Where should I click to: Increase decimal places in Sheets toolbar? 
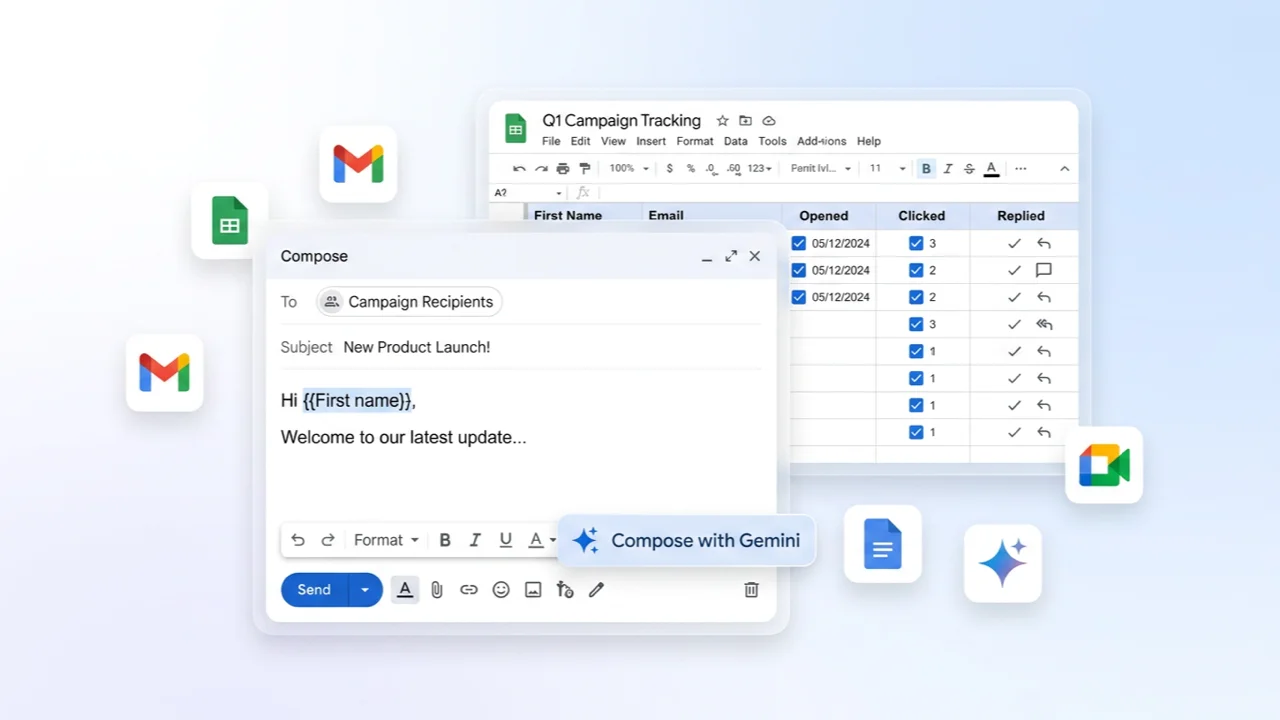point(733,169)
